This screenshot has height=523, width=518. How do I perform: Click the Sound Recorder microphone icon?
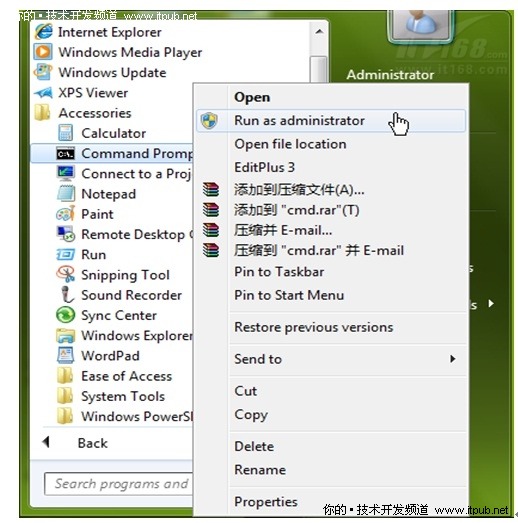pyautogui.click(x=67, y=295)
